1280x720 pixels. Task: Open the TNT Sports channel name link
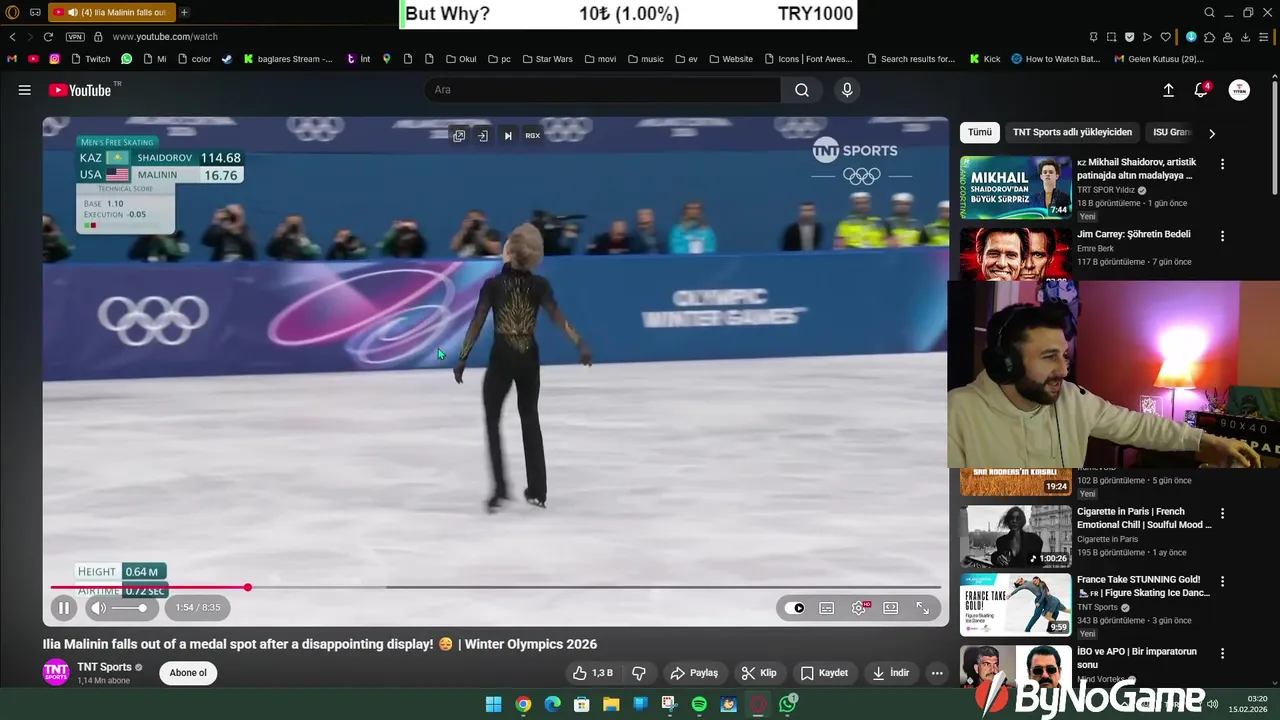tap(104, 667)
